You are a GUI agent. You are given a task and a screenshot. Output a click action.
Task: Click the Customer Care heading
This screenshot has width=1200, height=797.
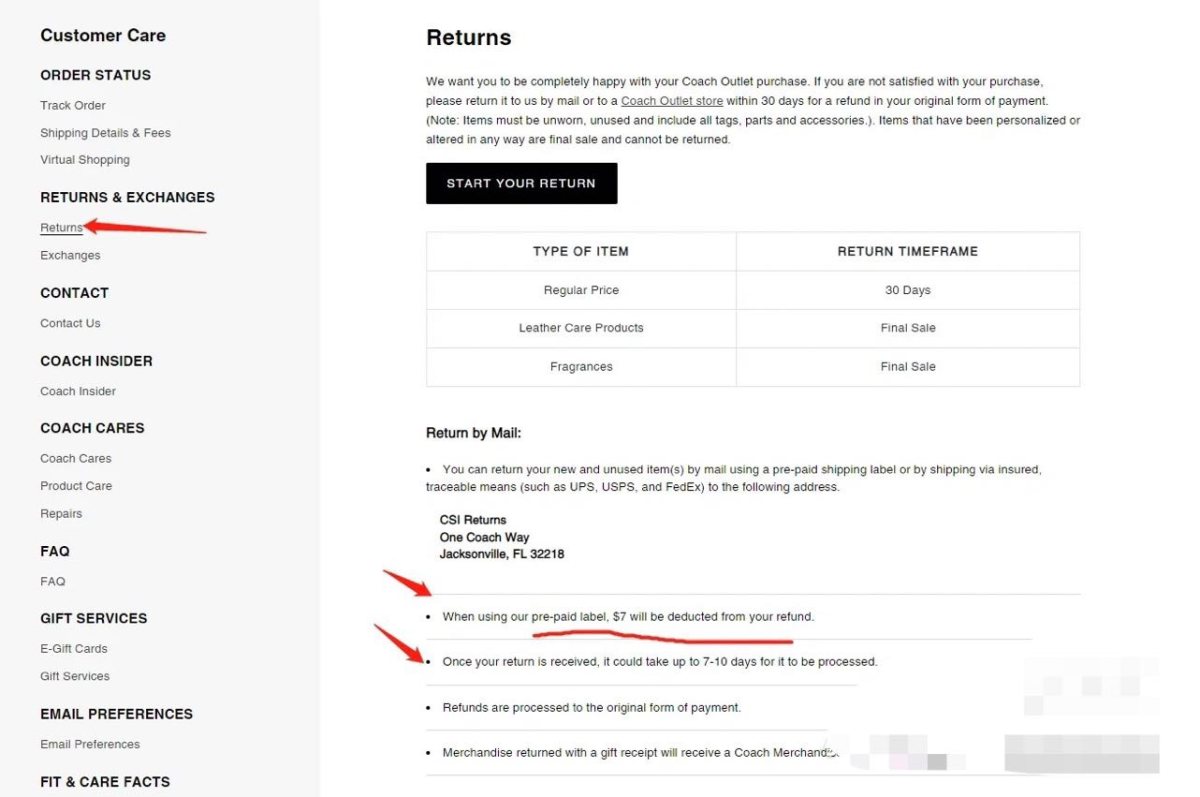103,35
